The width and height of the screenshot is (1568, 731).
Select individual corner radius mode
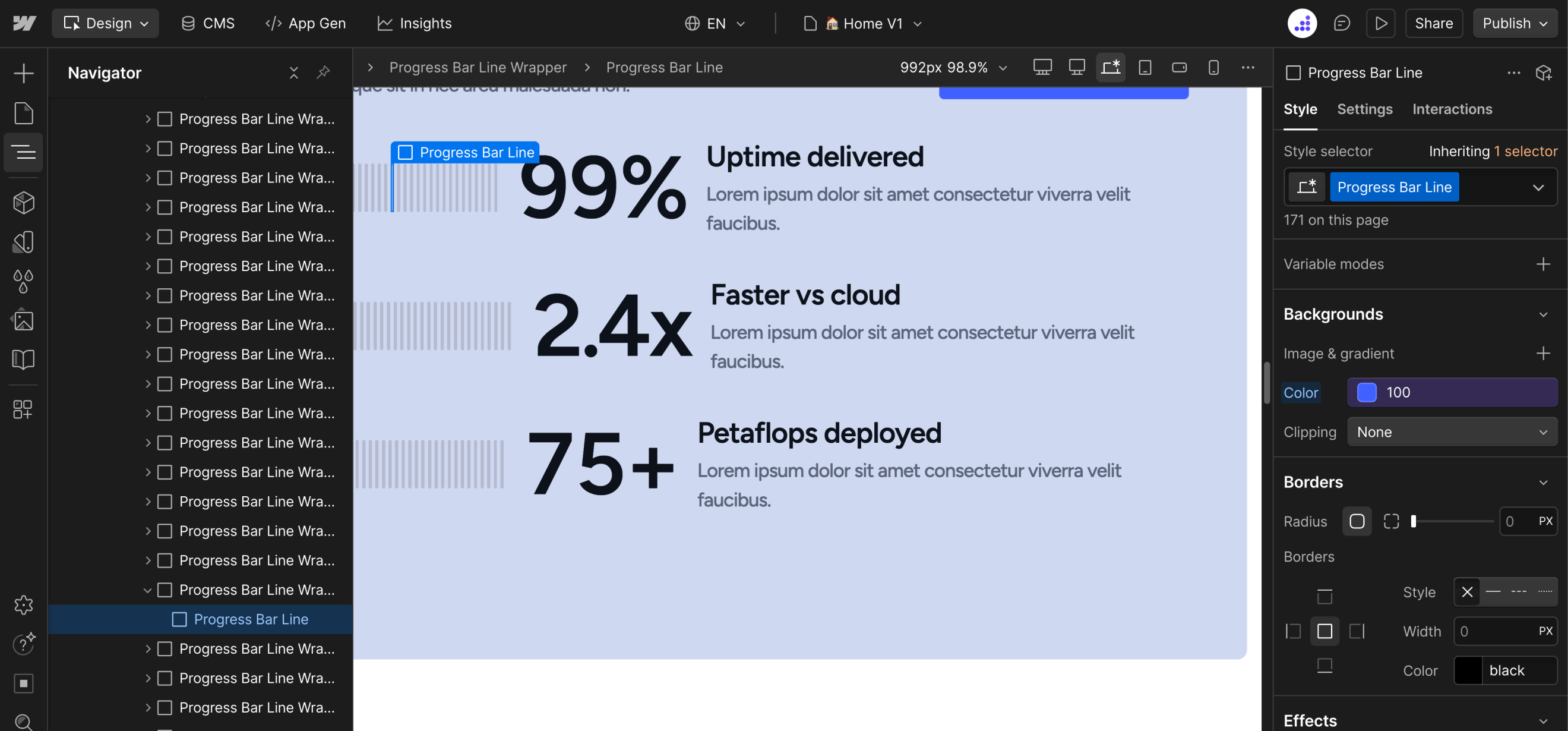[1391, 521]
